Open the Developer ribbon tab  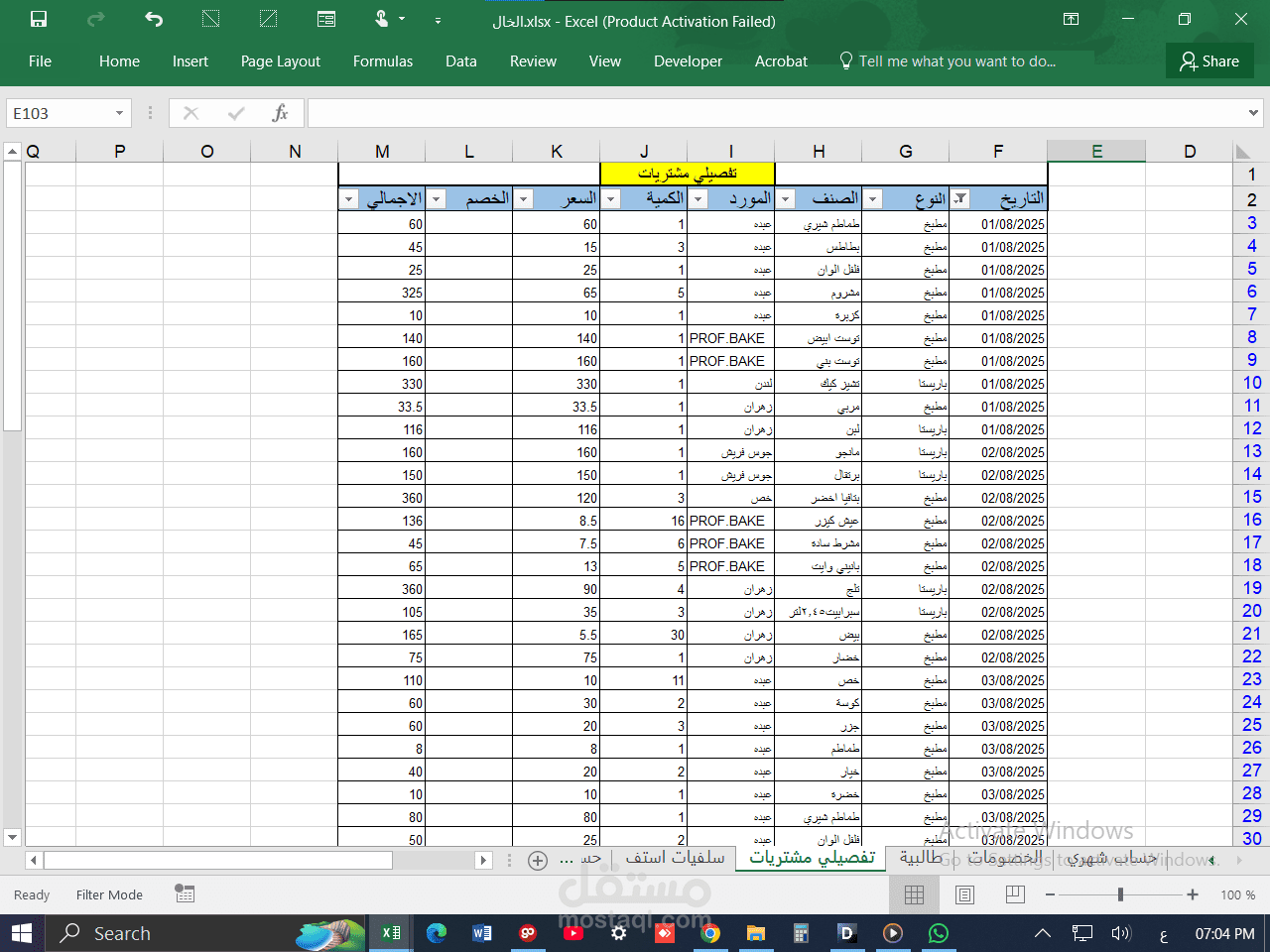tap(688, 61)
